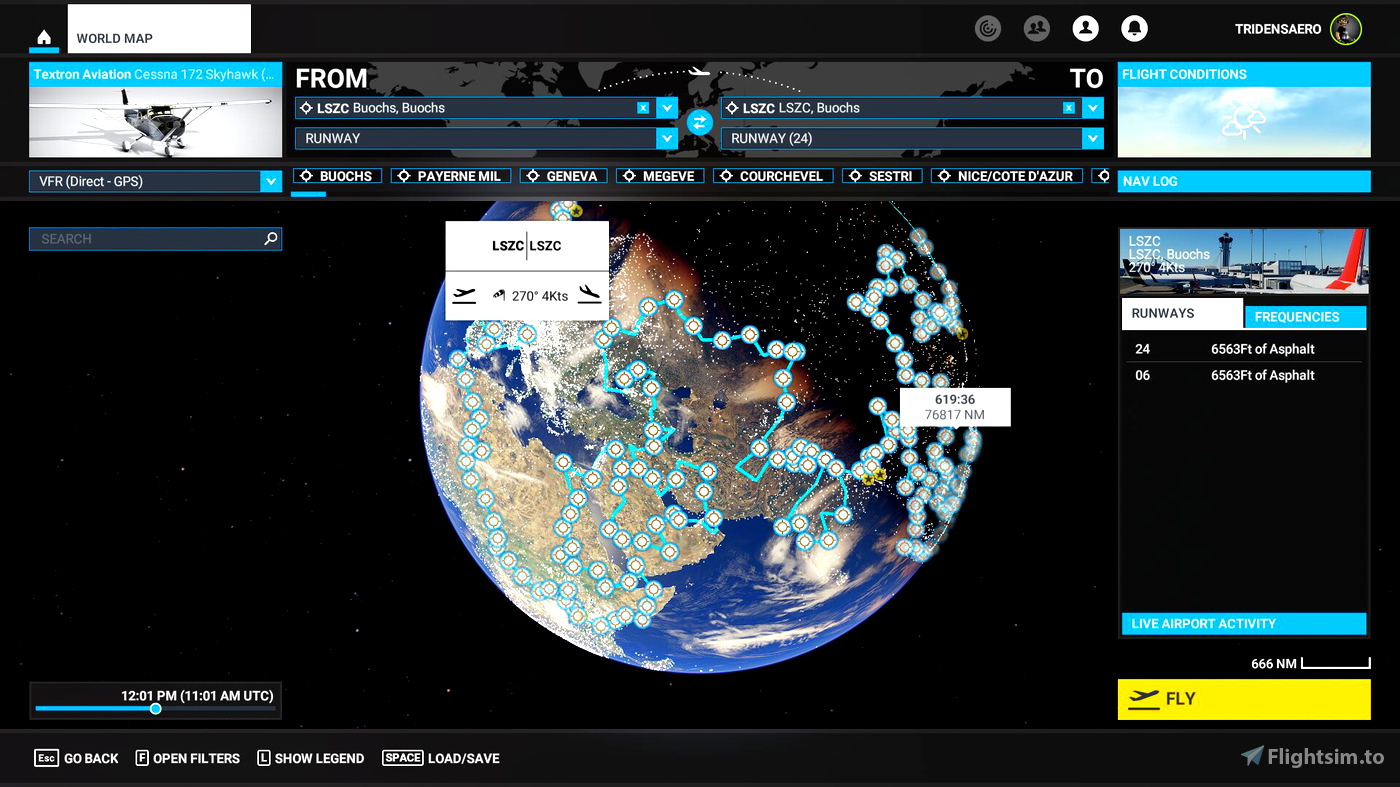
Task: Expand the TO airport dropdown arrow
Action: [x=1093, y=108]
